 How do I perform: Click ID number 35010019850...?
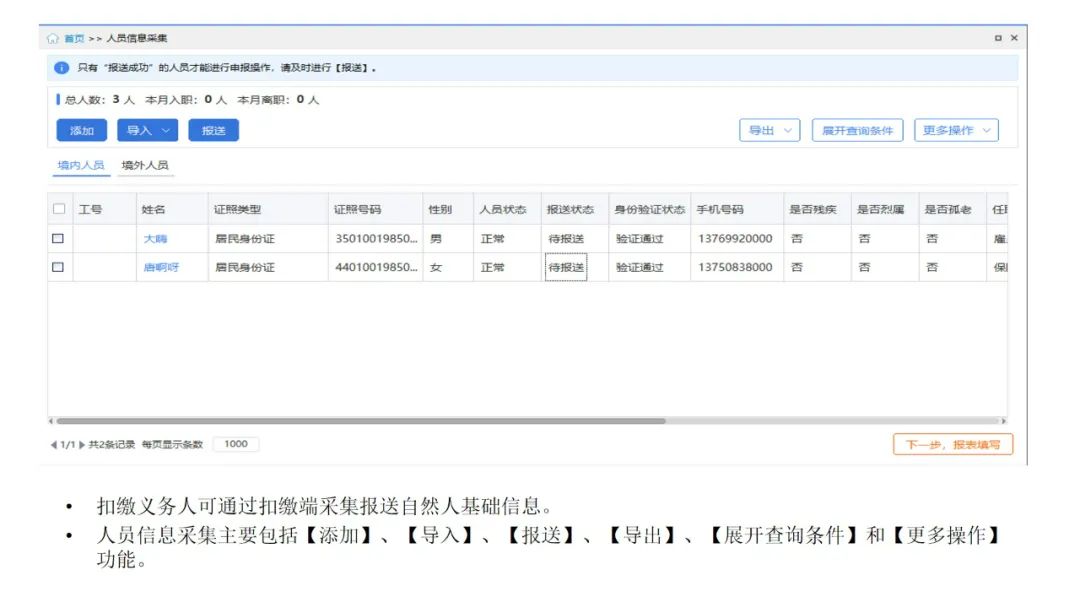click(x=376, y=238)
